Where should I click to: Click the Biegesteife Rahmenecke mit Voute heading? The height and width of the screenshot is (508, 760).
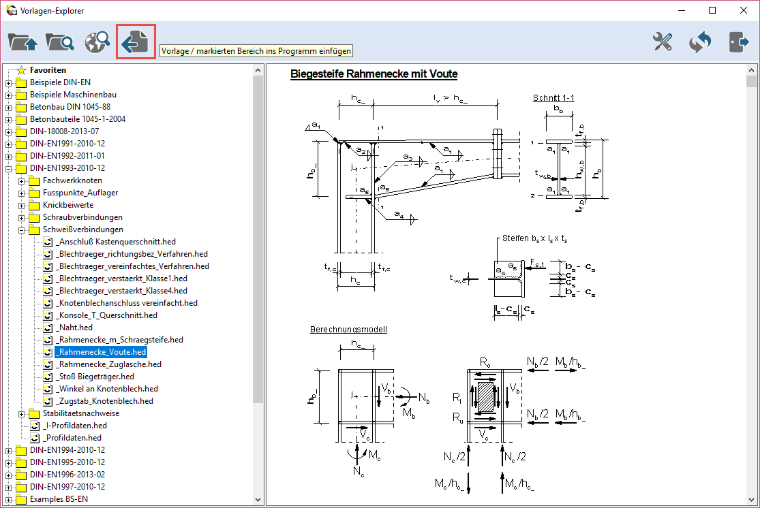click(374, 74)
